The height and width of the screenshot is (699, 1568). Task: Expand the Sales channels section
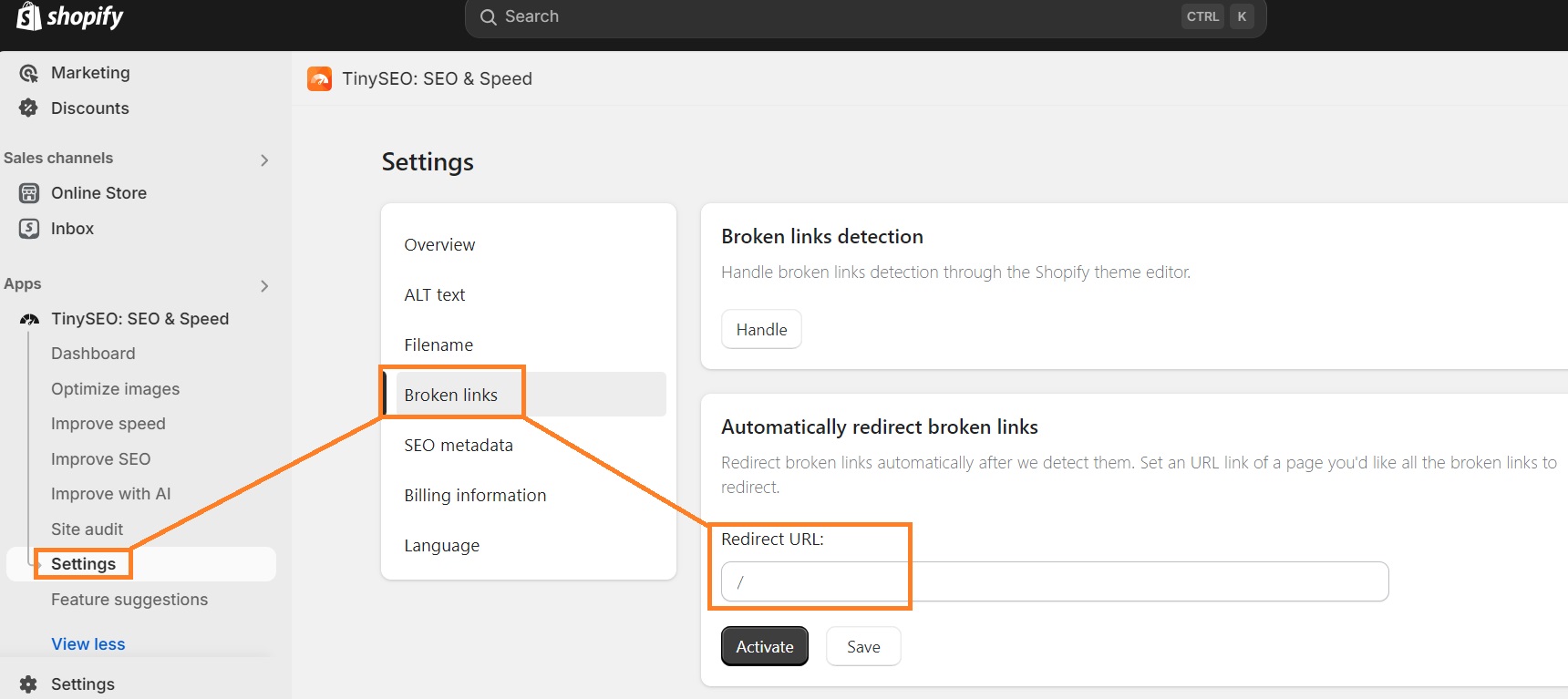pyautogui.click(x=264, y=159)
